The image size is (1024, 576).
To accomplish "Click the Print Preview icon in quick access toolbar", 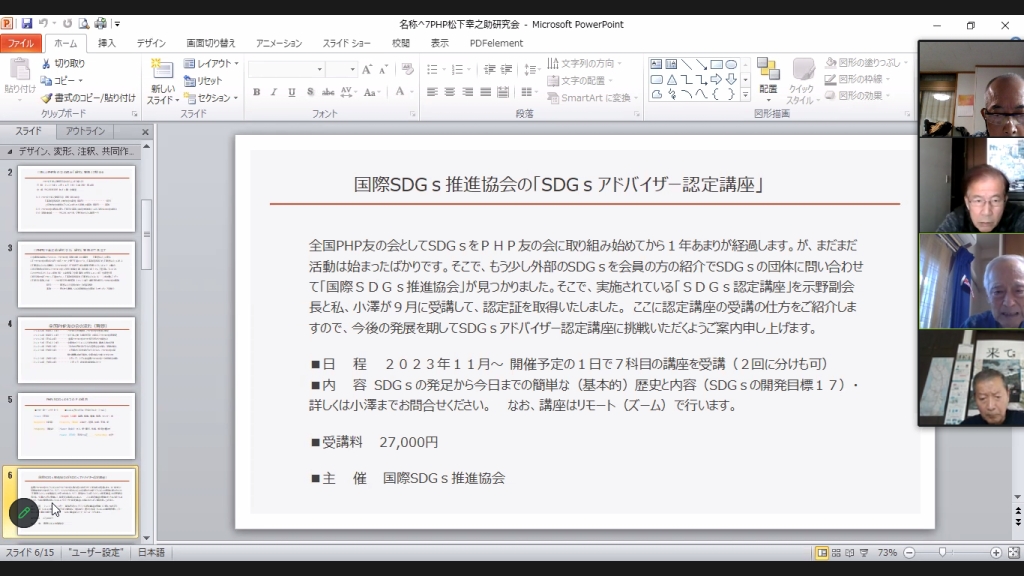I will (84, 24).
